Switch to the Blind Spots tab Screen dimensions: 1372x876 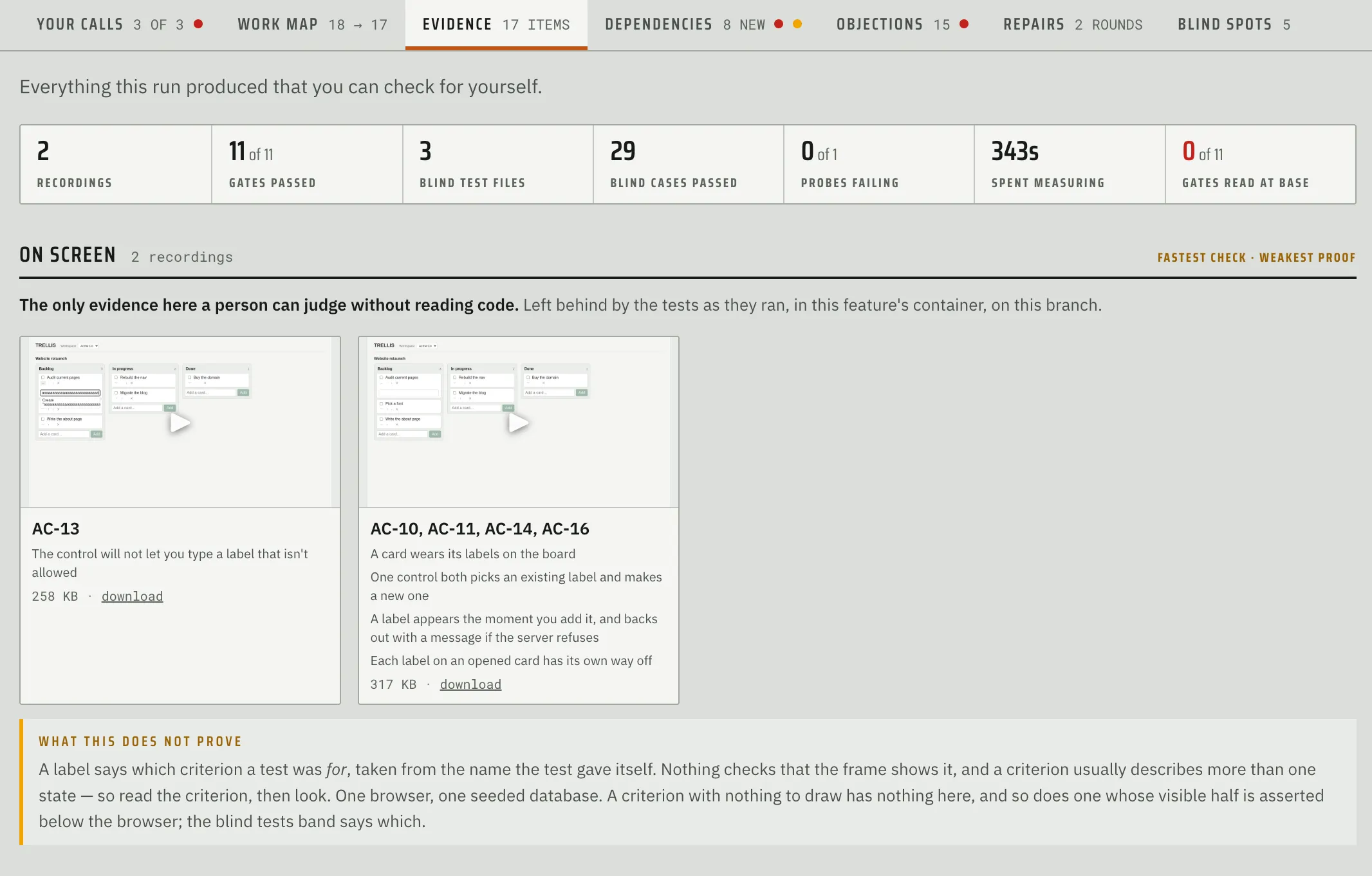coord(1234,24)
